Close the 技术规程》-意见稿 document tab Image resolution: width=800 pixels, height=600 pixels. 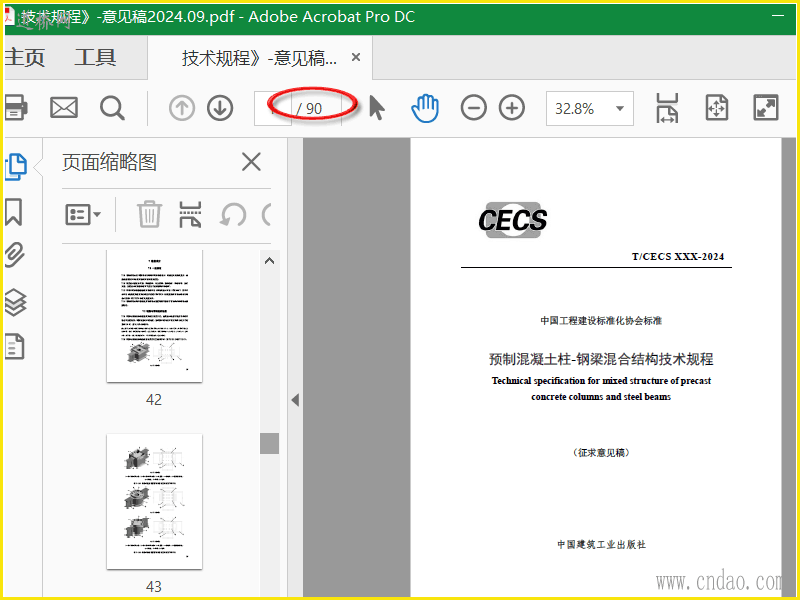click(x=356, y=57)
